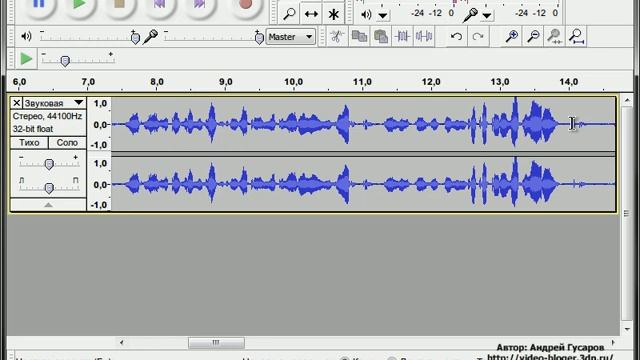Click the Trim audio icon
This screenshot has width=640, height=360.
pyautogui.click(x=402, y=36)
